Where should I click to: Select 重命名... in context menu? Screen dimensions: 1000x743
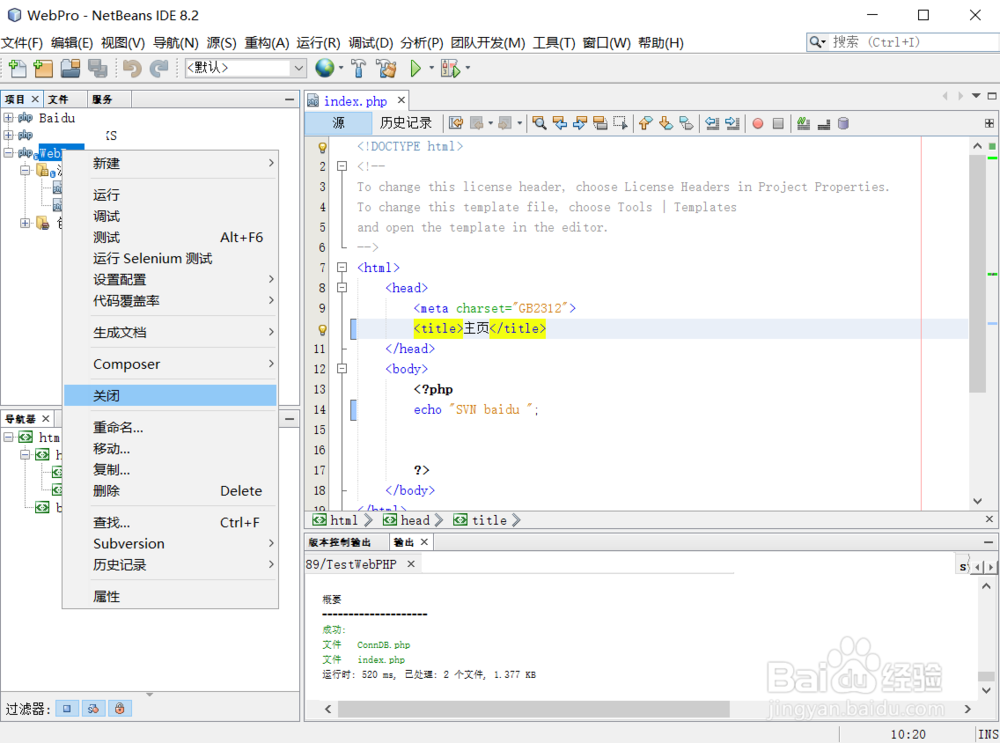170,427
